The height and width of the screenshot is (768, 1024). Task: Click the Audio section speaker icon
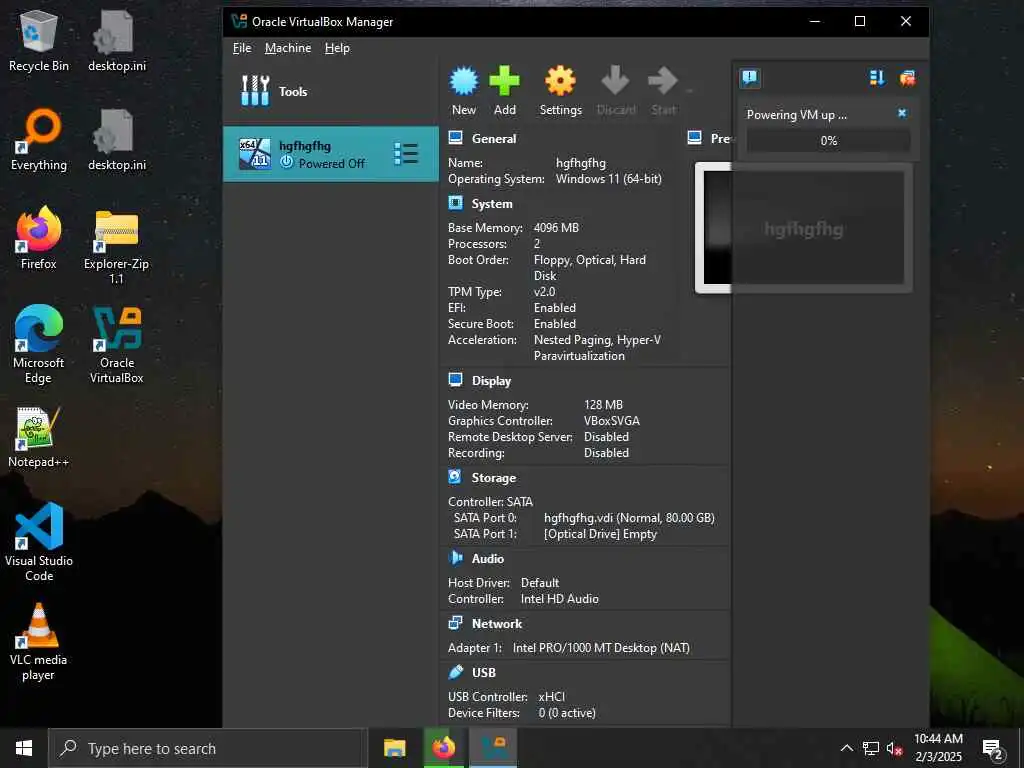pos(456,558)
